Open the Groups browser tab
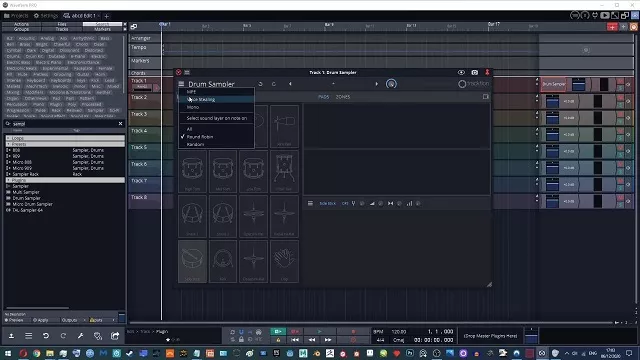This screenshot has height=360, width=640. 21,29
